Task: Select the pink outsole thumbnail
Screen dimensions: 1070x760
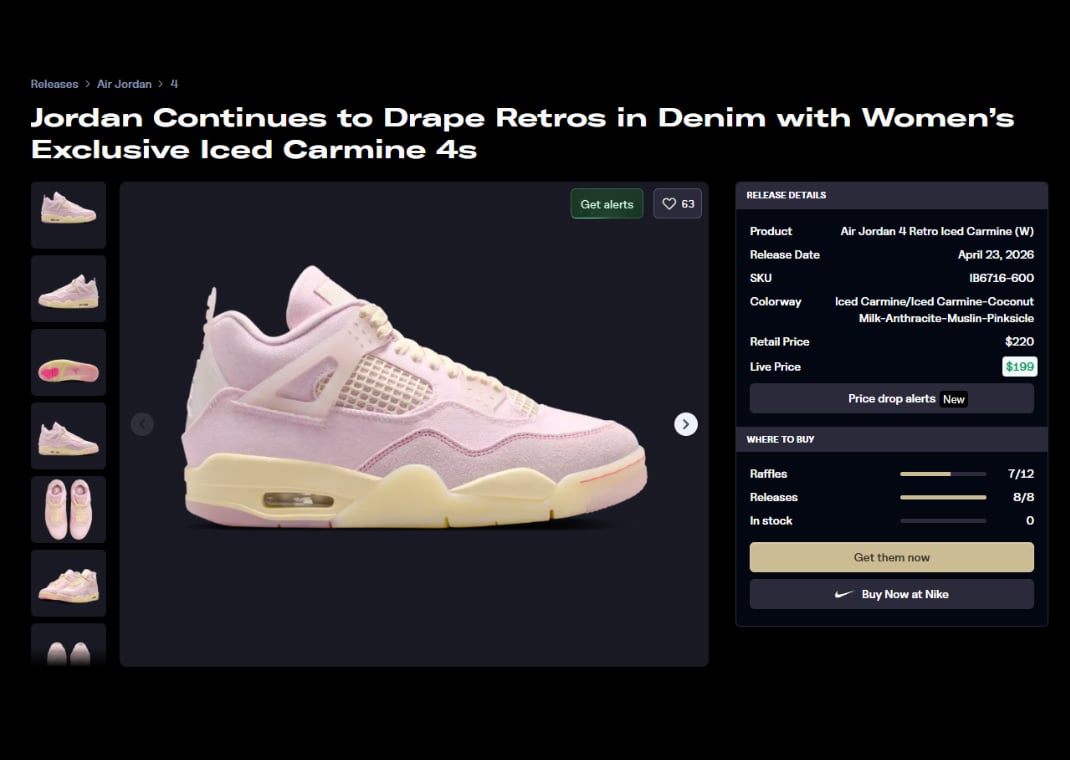Action: pos(68,362)
